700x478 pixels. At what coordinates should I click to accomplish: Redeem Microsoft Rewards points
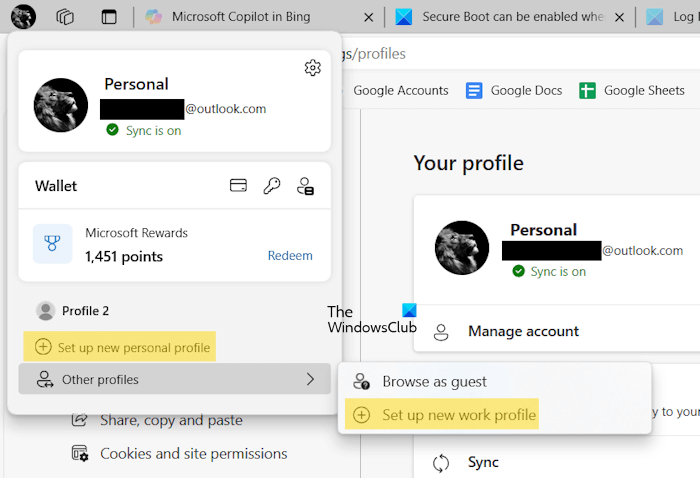(290, 255)
